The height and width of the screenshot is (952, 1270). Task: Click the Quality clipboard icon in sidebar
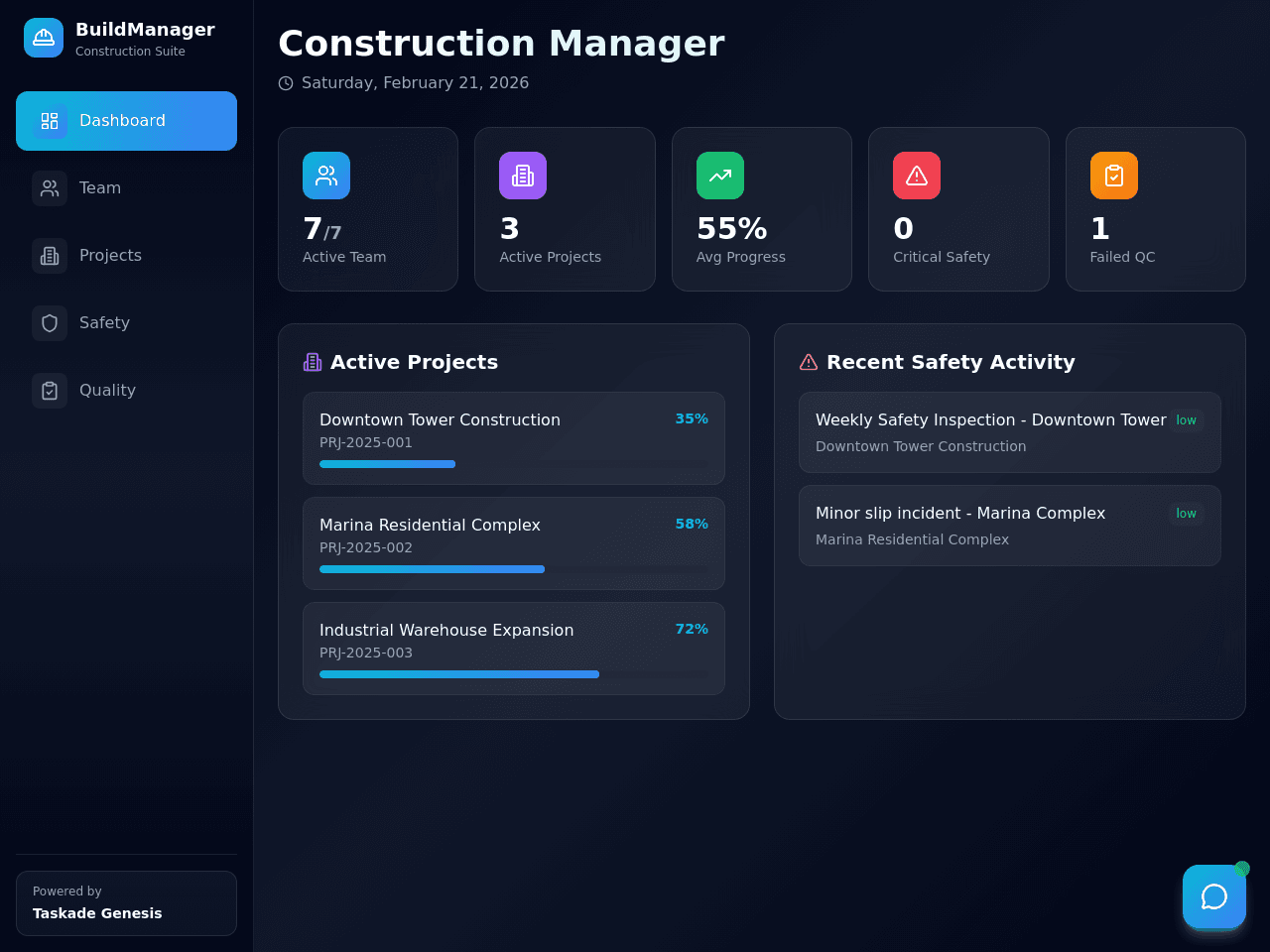(50, 391)
